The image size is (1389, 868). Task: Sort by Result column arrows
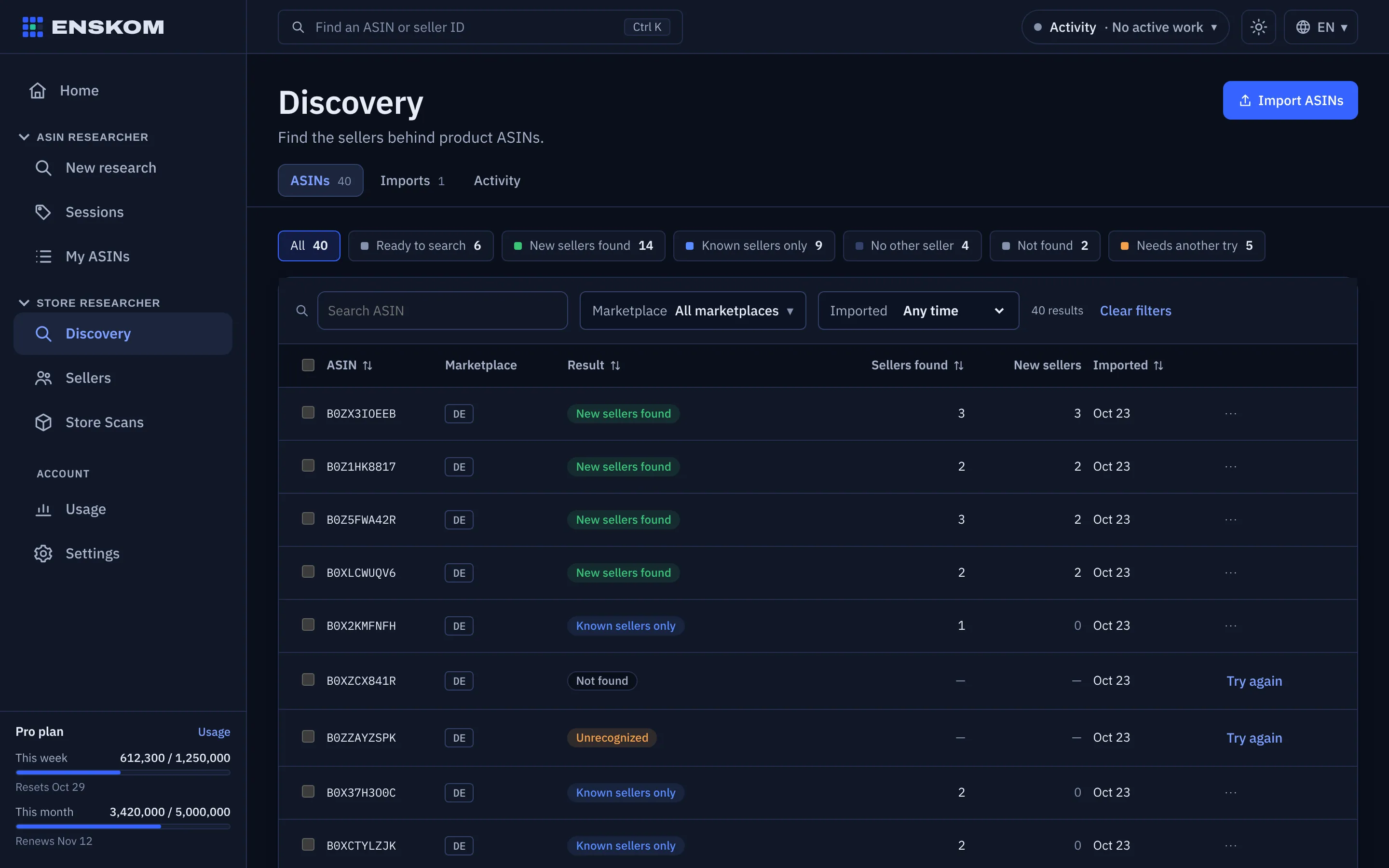[x=615, y=366]
